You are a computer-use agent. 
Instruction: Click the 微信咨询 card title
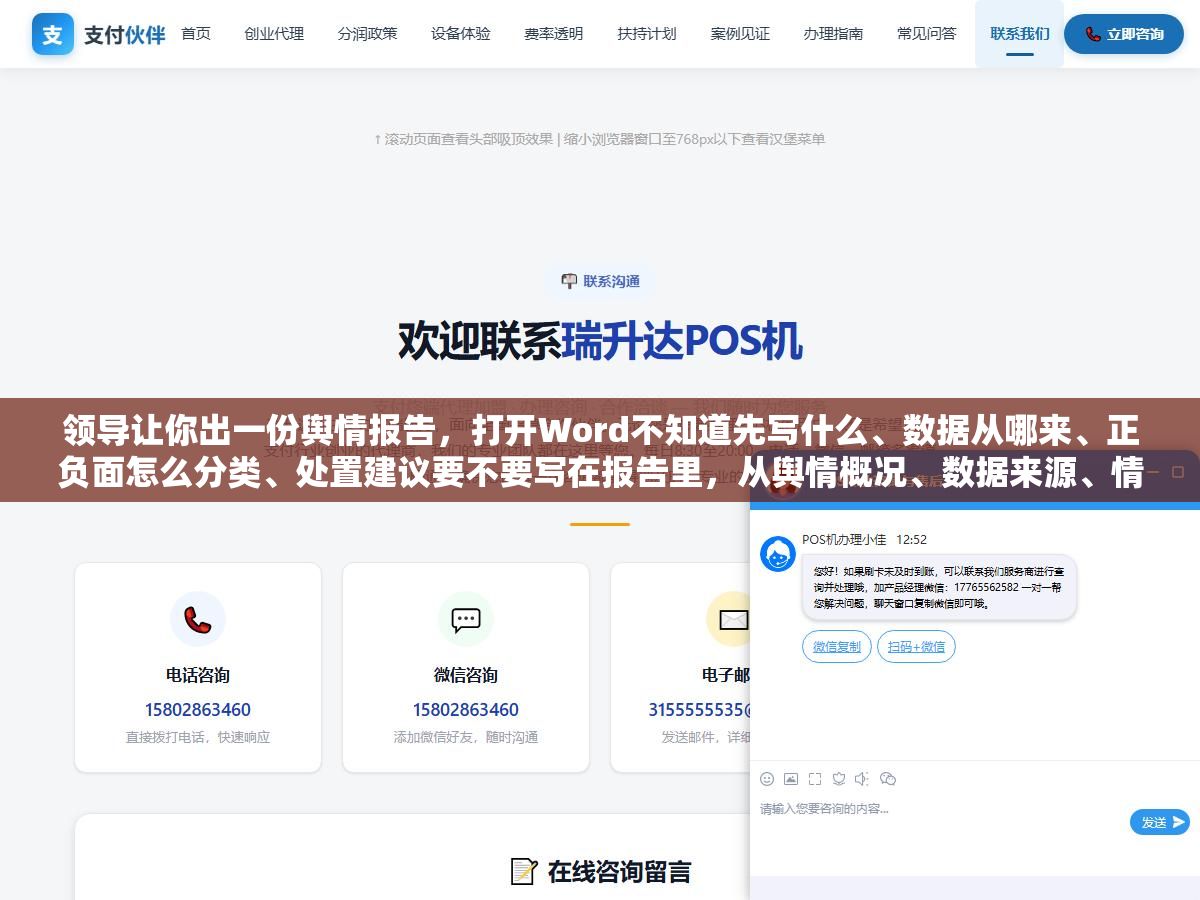coord(466,675)
